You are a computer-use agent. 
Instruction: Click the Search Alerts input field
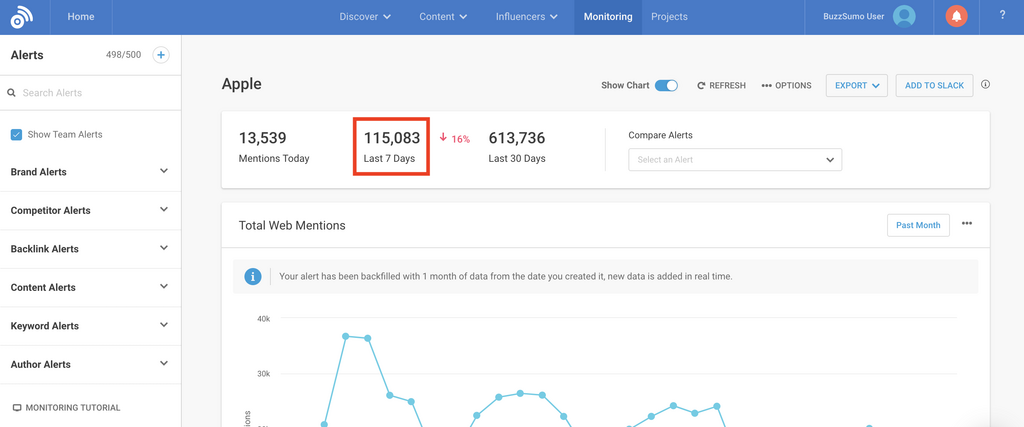[95, 93]
